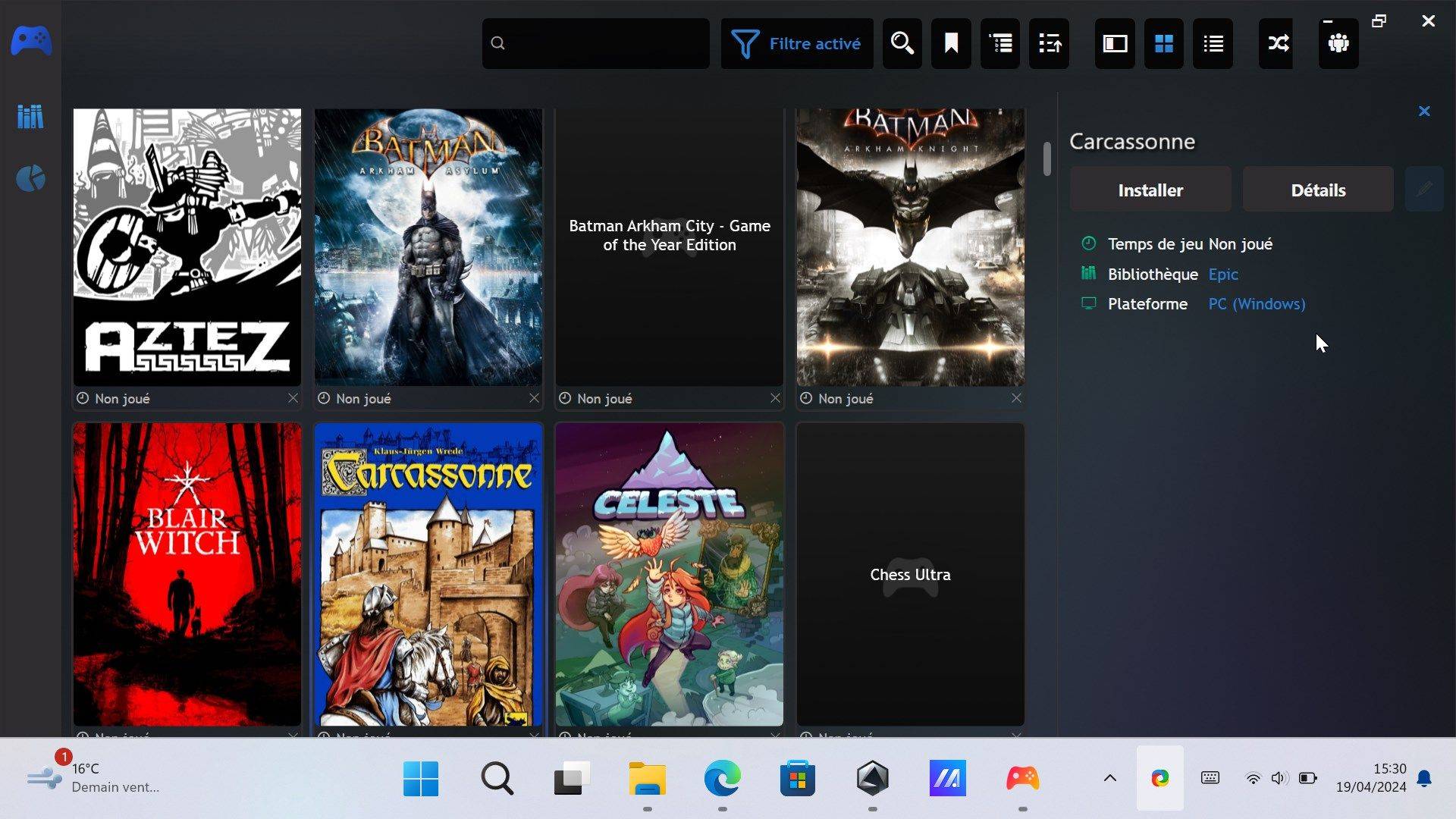
Task: Open the notification bell icon
Action: (1424, 779)
